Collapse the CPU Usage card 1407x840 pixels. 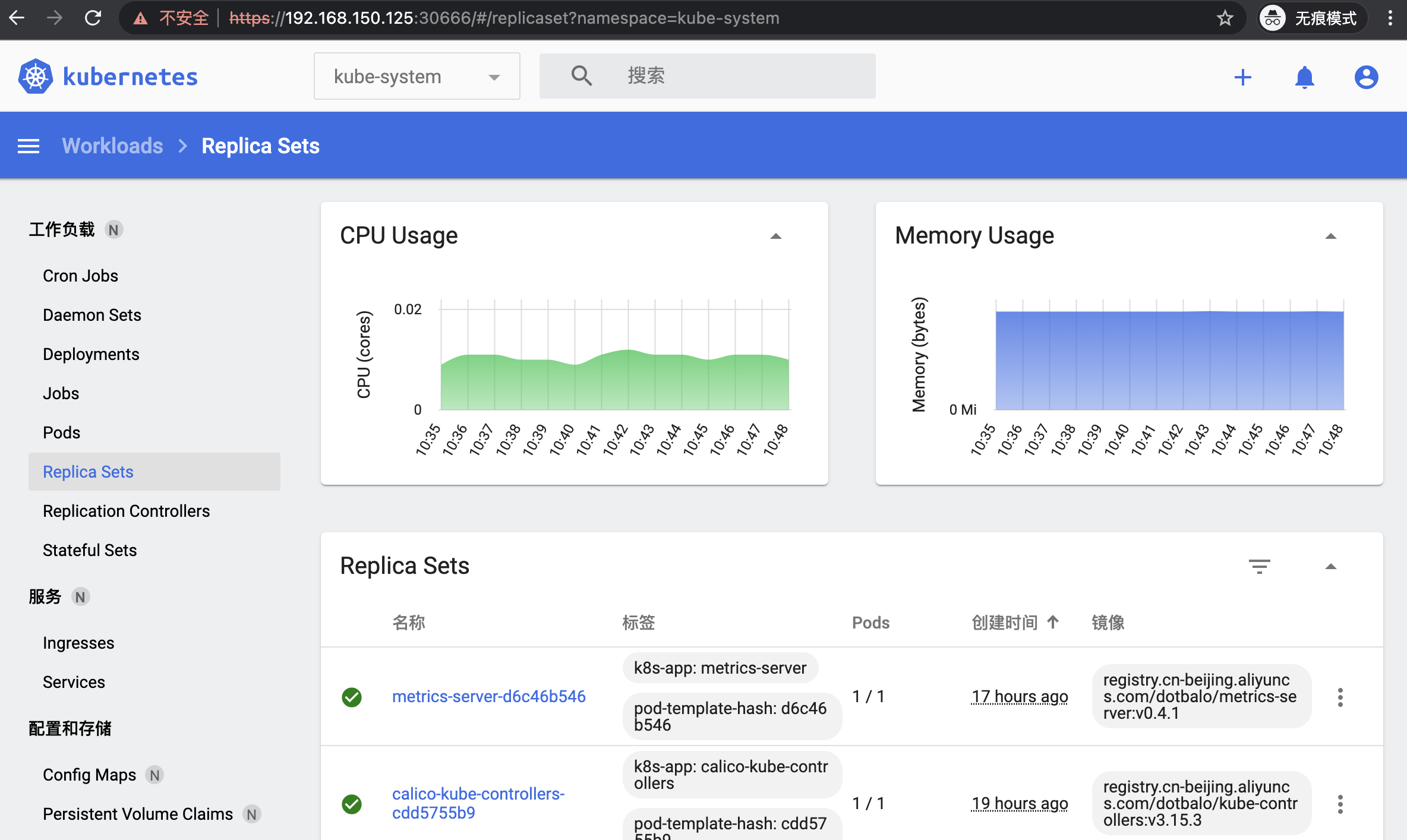(775, 236)
